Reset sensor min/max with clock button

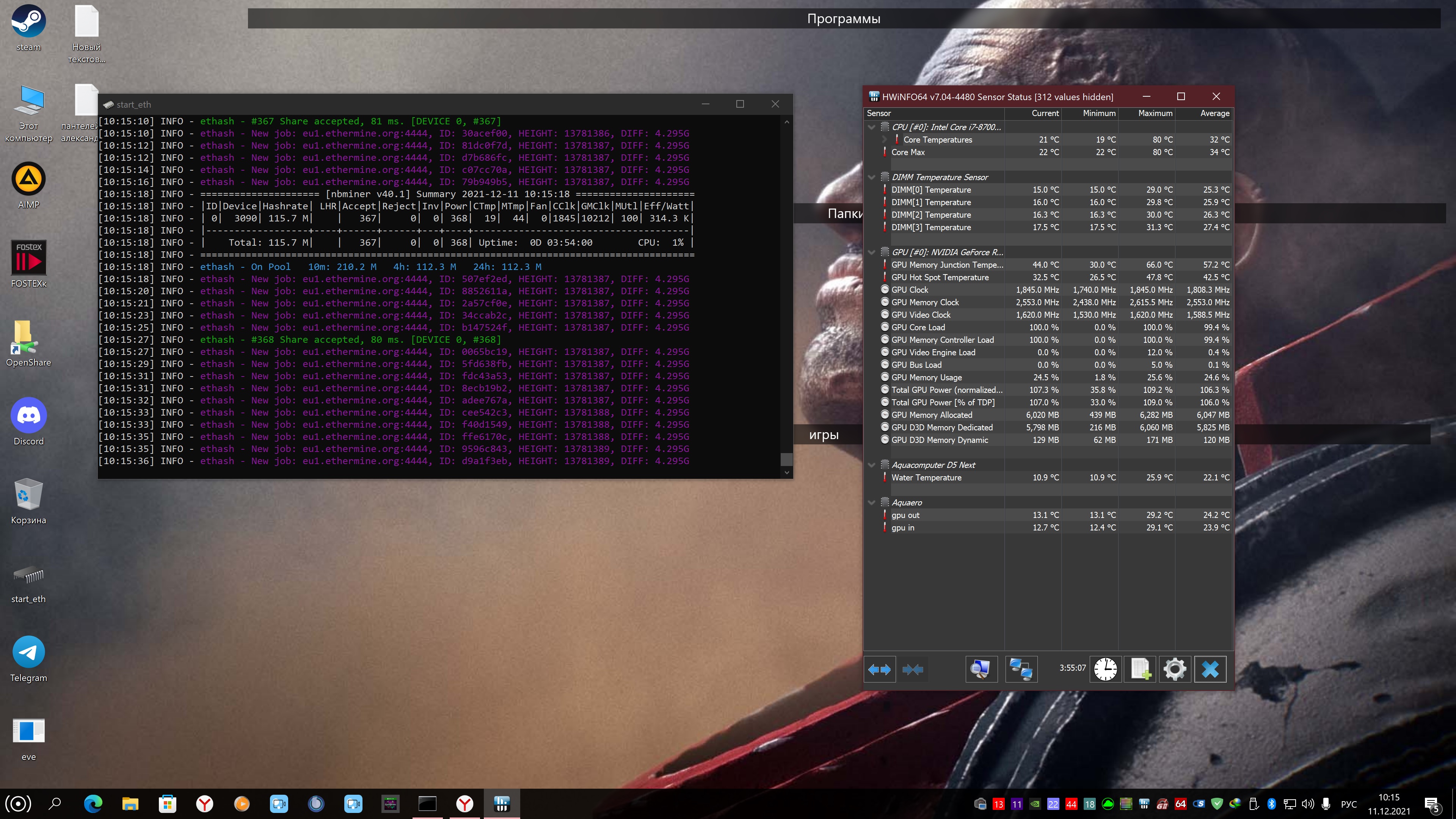coord(1105,670)
